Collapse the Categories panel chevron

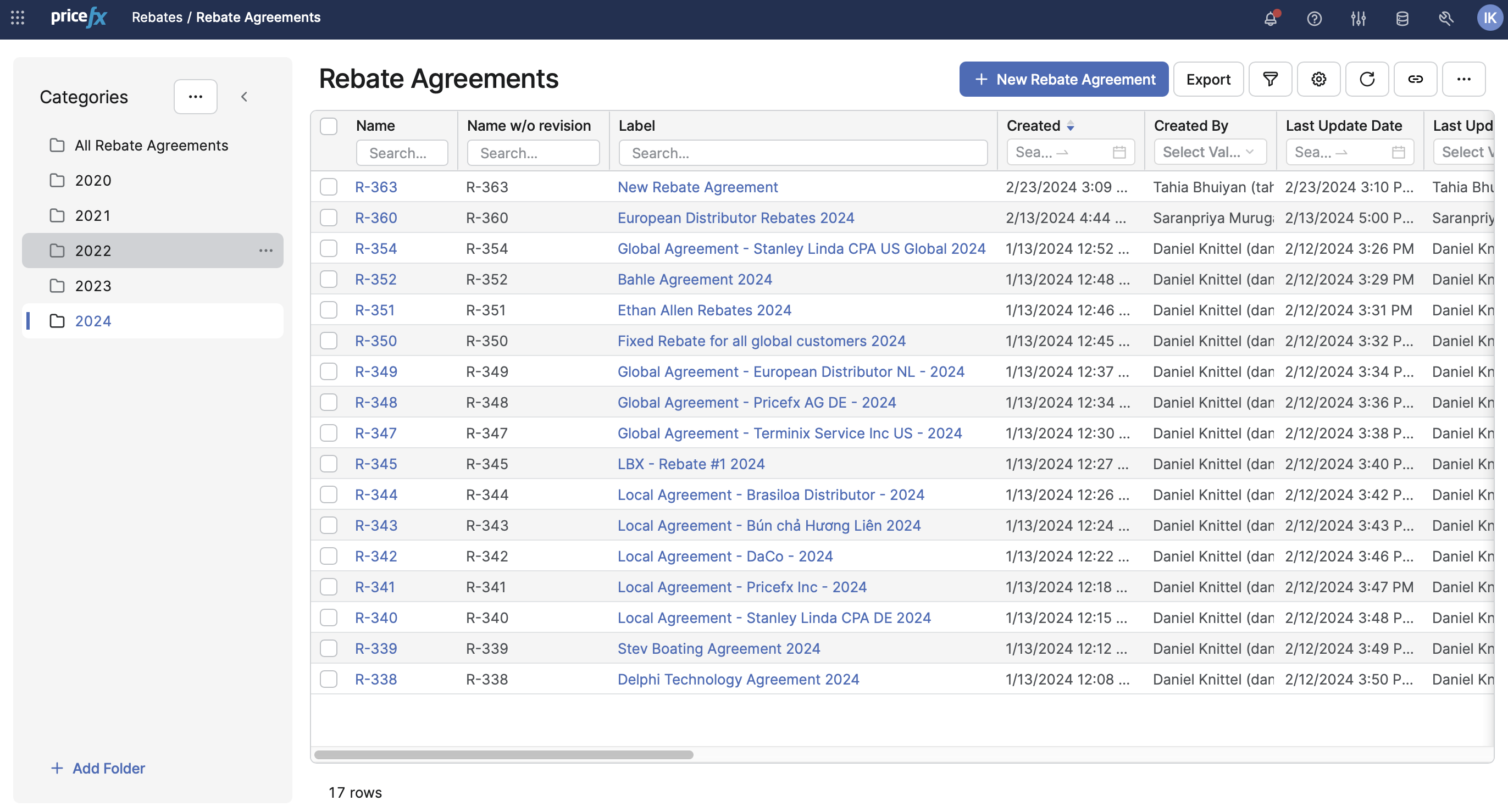point(244,97)
